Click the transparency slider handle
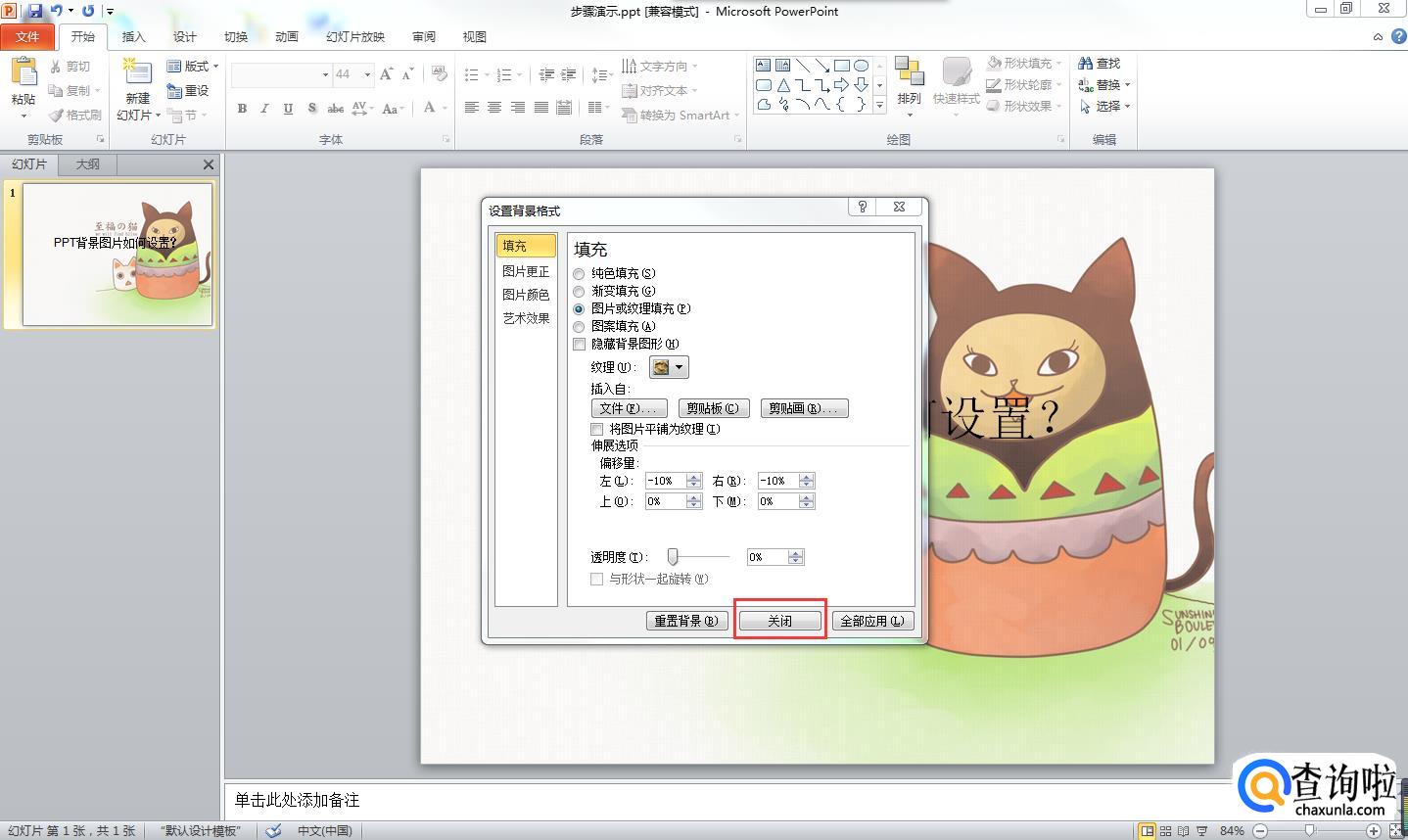Screen dimensions: 1408x840 673,557
